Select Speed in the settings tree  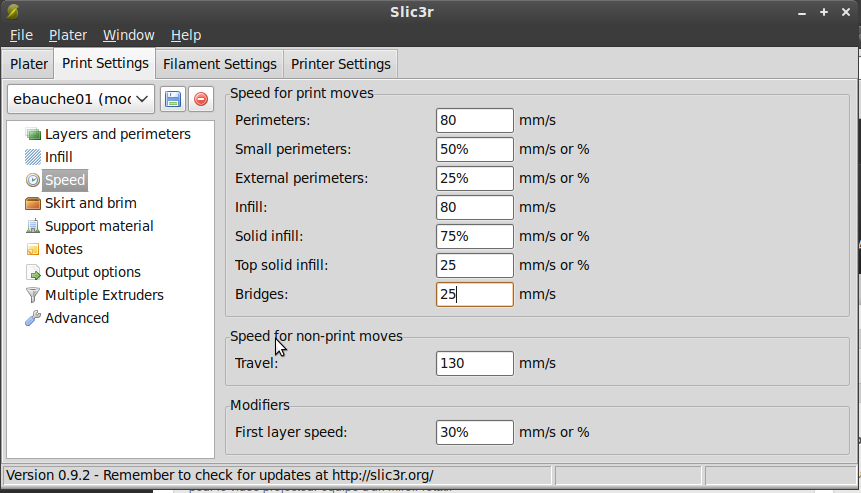tap(66, 180)
